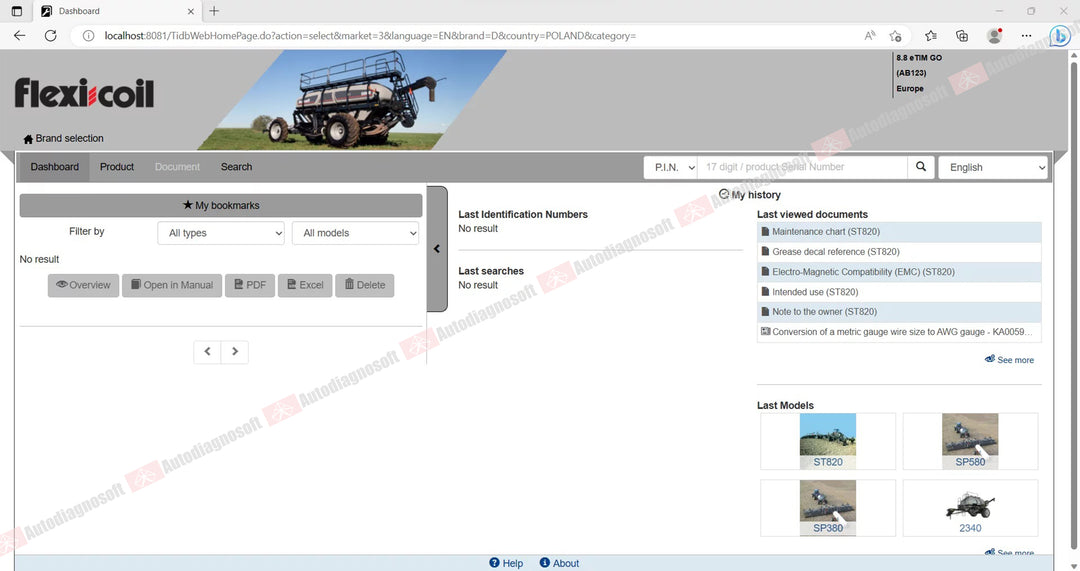The width and height of the screenshot is (1080, 571).
Task: Open browser settings and more menu
Action: (1026, 36)
